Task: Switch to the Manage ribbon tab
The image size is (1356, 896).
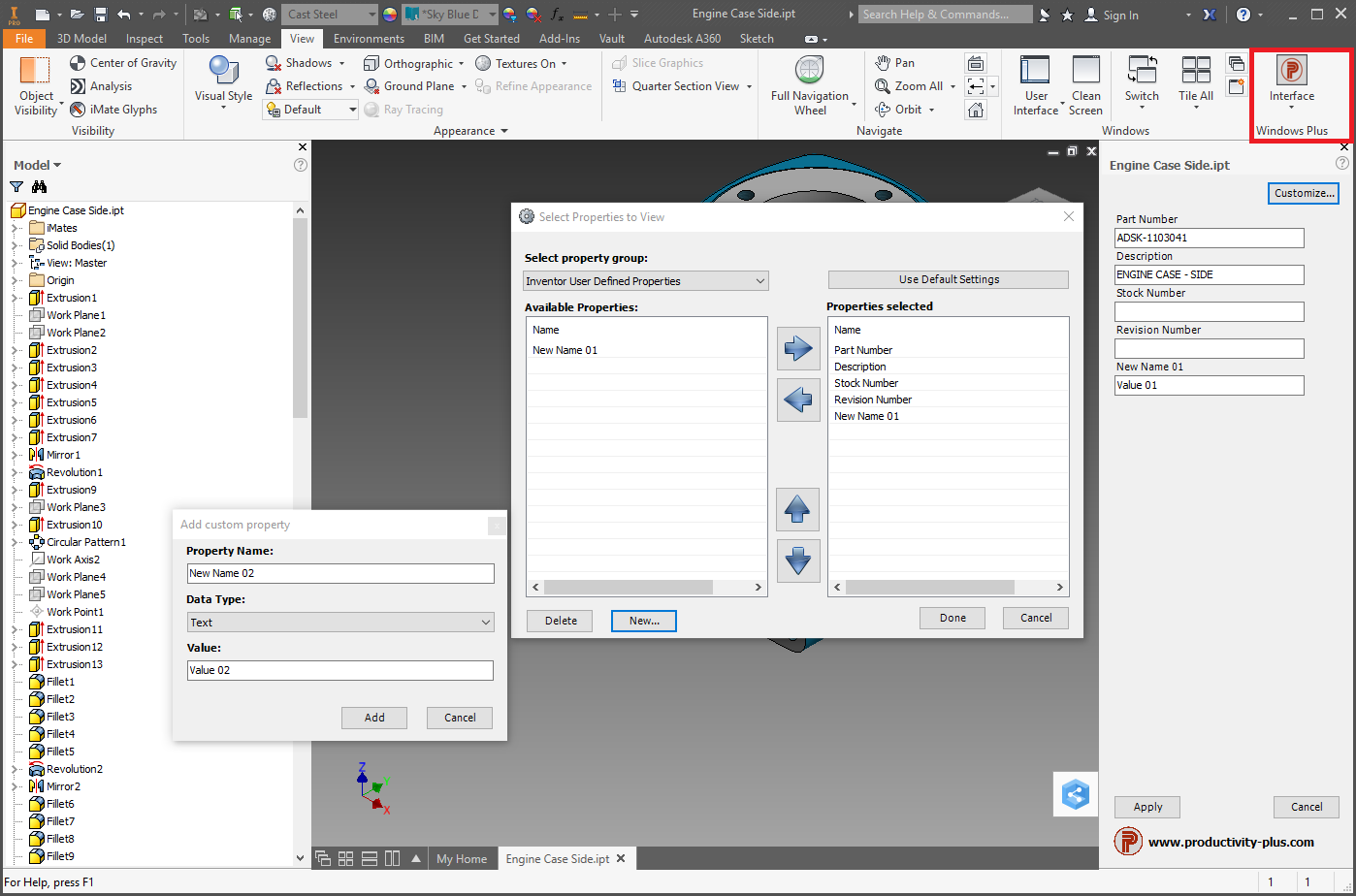Action: (249, 39)
